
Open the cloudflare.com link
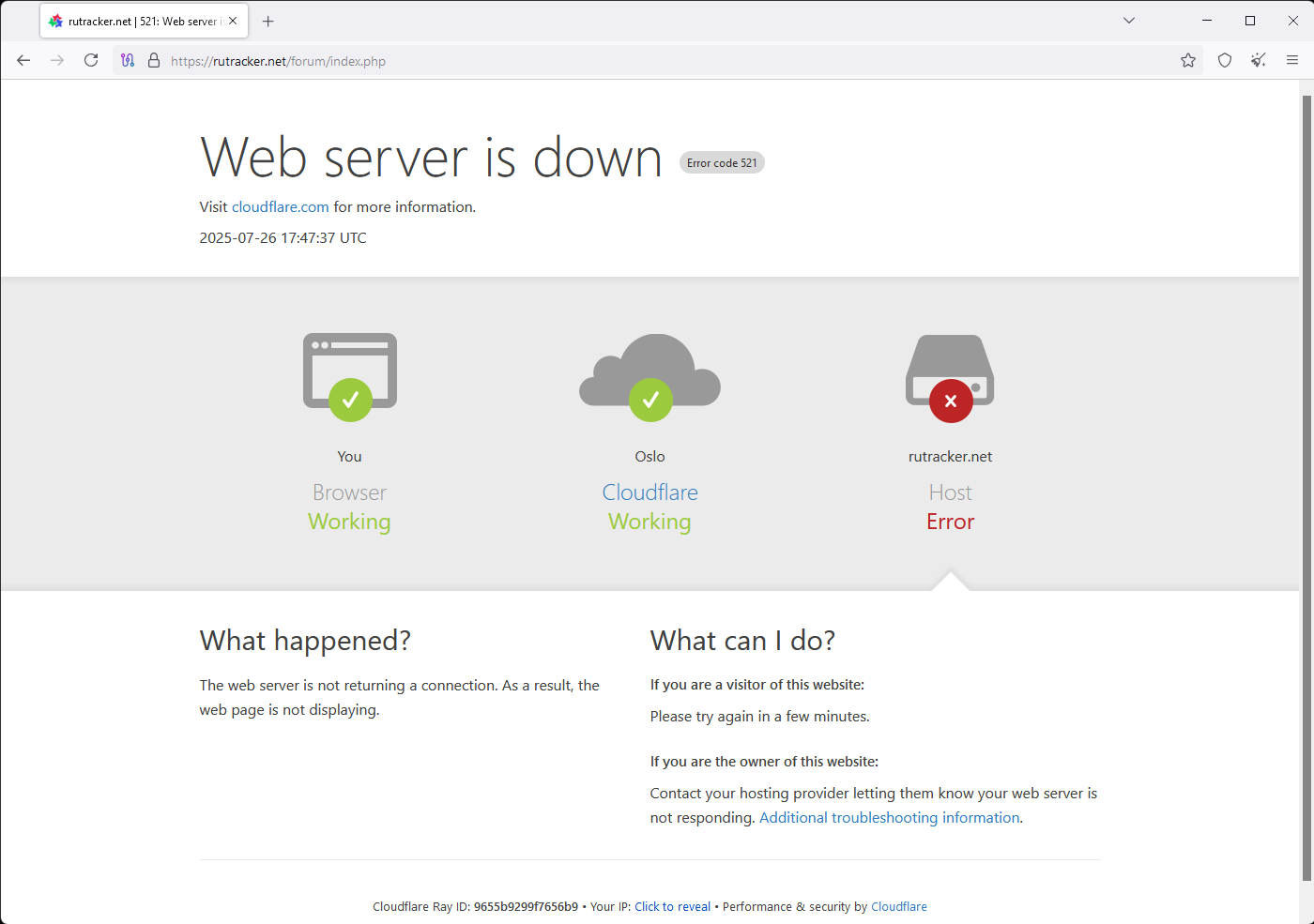[280, 207]
